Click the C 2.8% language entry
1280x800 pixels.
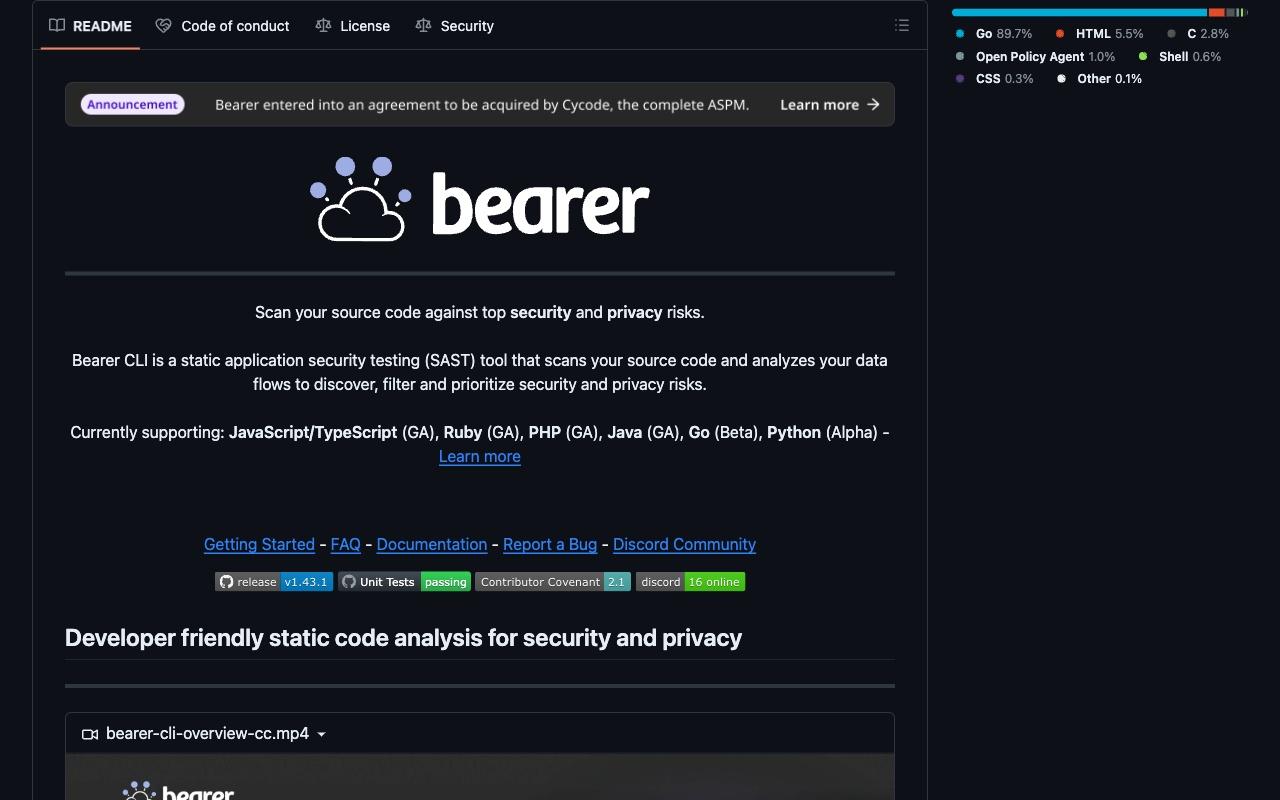[1198, 34]
